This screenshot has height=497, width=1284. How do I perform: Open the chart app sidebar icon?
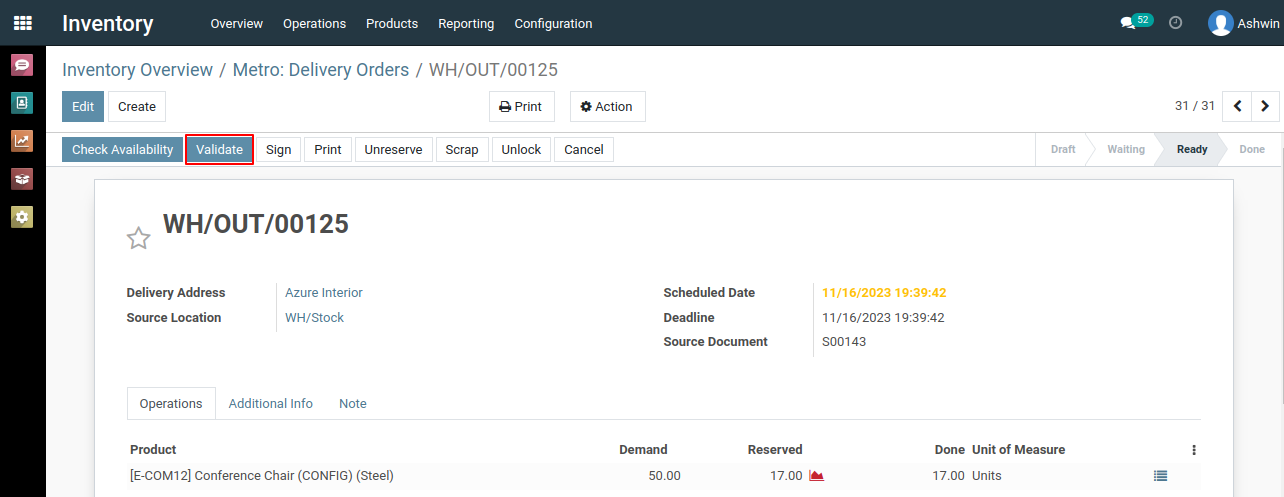tap(22, 141)
